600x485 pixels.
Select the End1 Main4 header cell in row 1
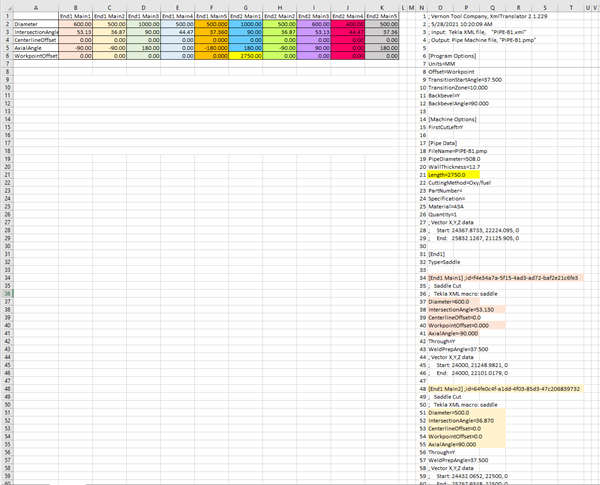point(178,16)
